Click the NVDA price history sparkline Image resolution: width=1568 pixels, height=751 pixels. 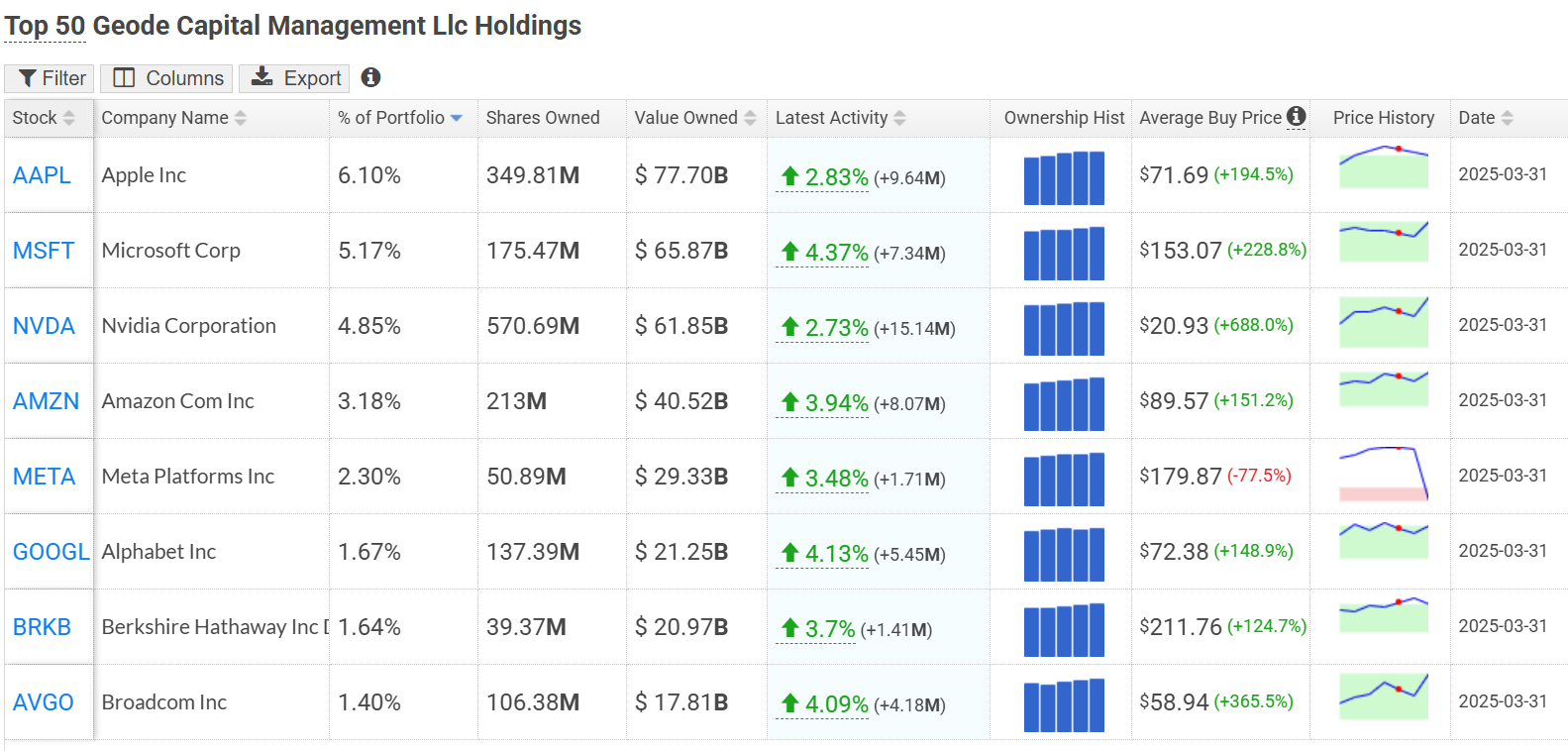pyautogui.click(x=1384, y=322)
